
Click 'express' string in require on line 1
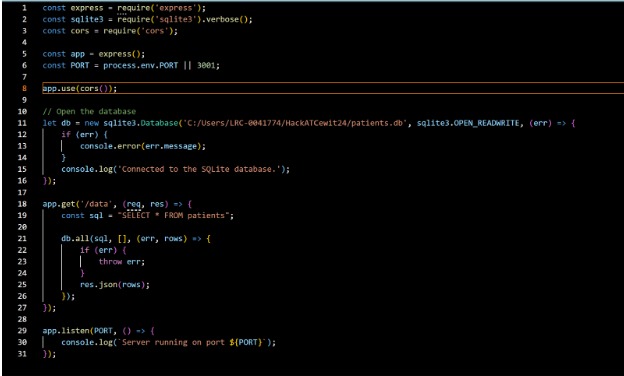point(176,8)
